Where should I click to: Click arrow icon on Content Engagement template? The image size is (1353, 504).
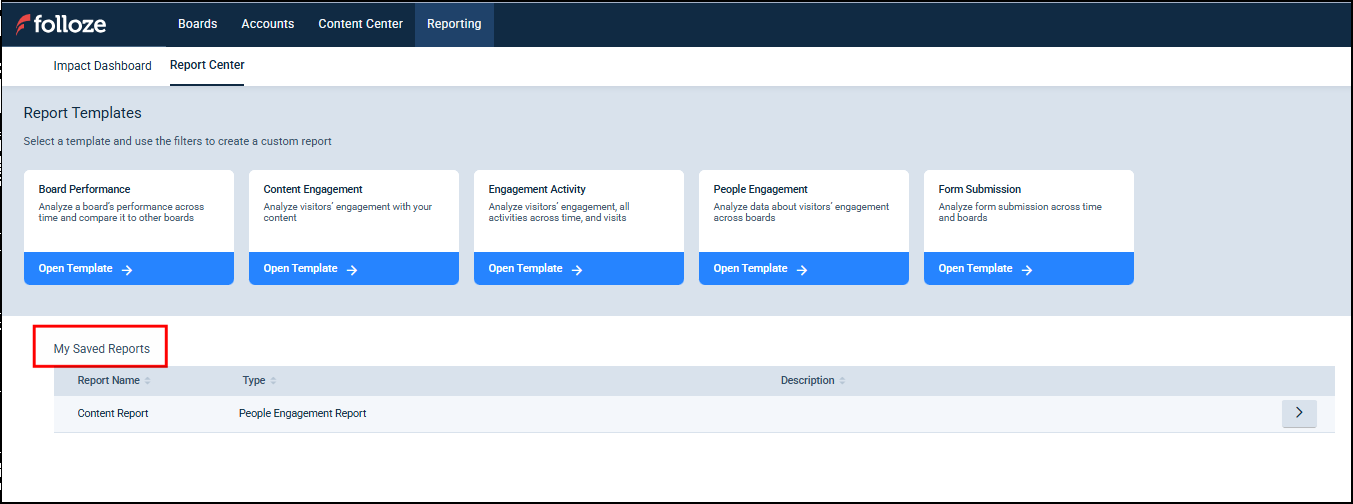pos(352,269)
